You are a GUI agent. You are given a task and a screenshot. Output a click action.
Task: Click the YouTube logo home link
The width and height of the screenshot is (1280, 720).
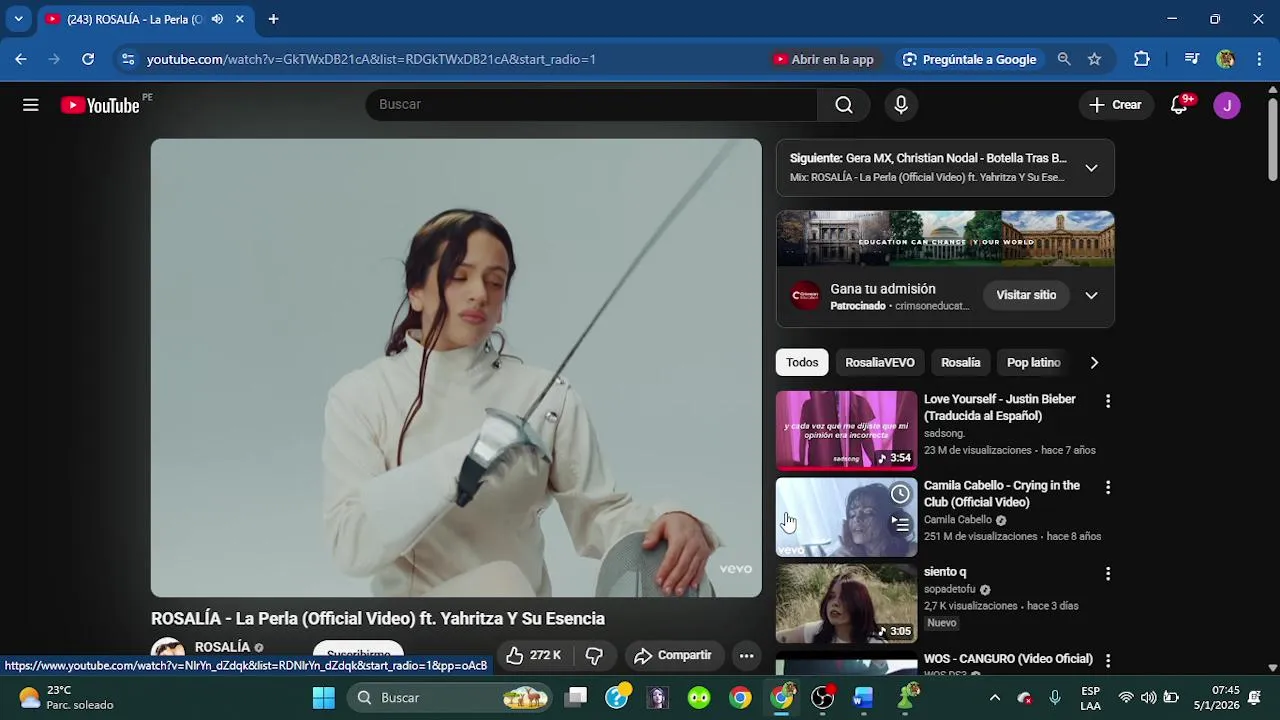pos(100,105)
